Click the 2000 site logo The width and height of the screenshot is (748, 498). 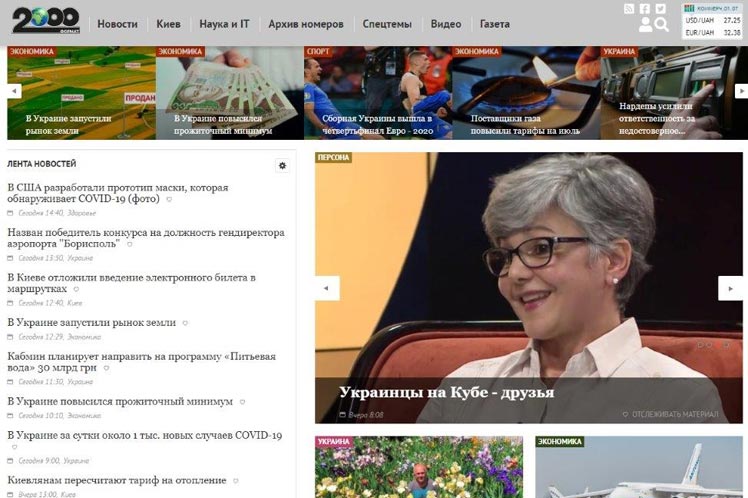coord(46,21)
